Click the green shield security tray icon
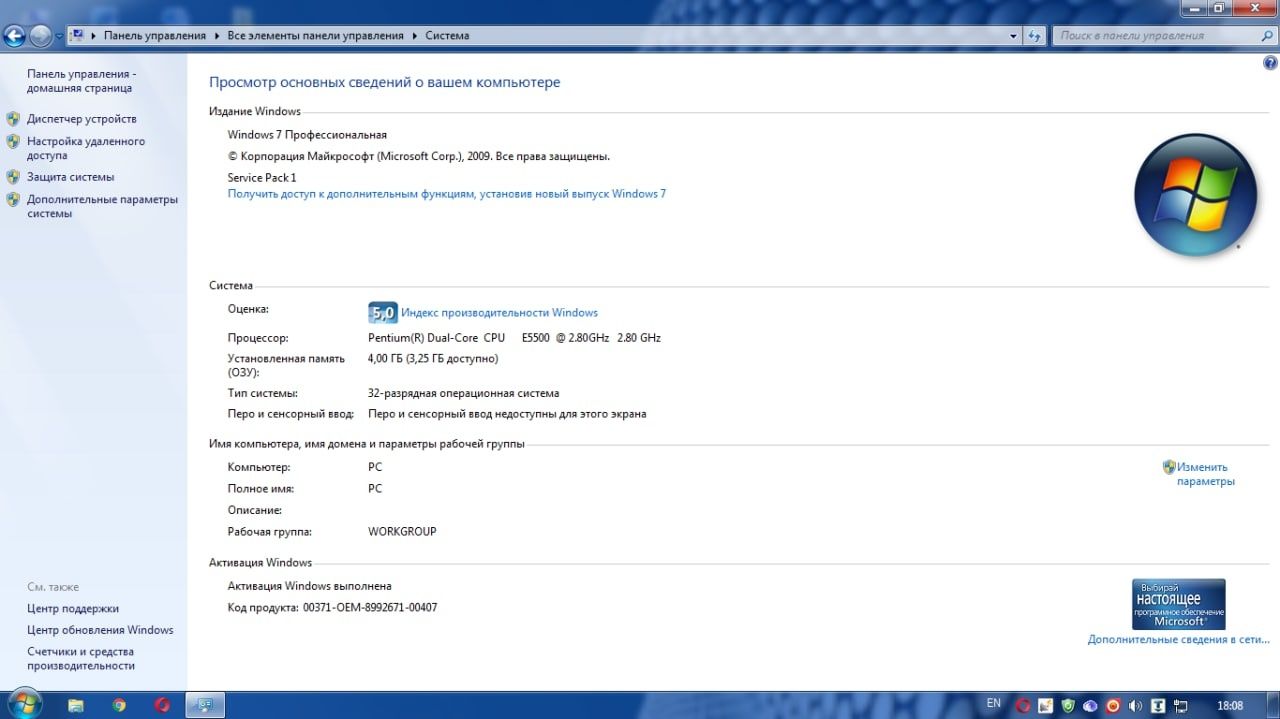 [1068, 705]
